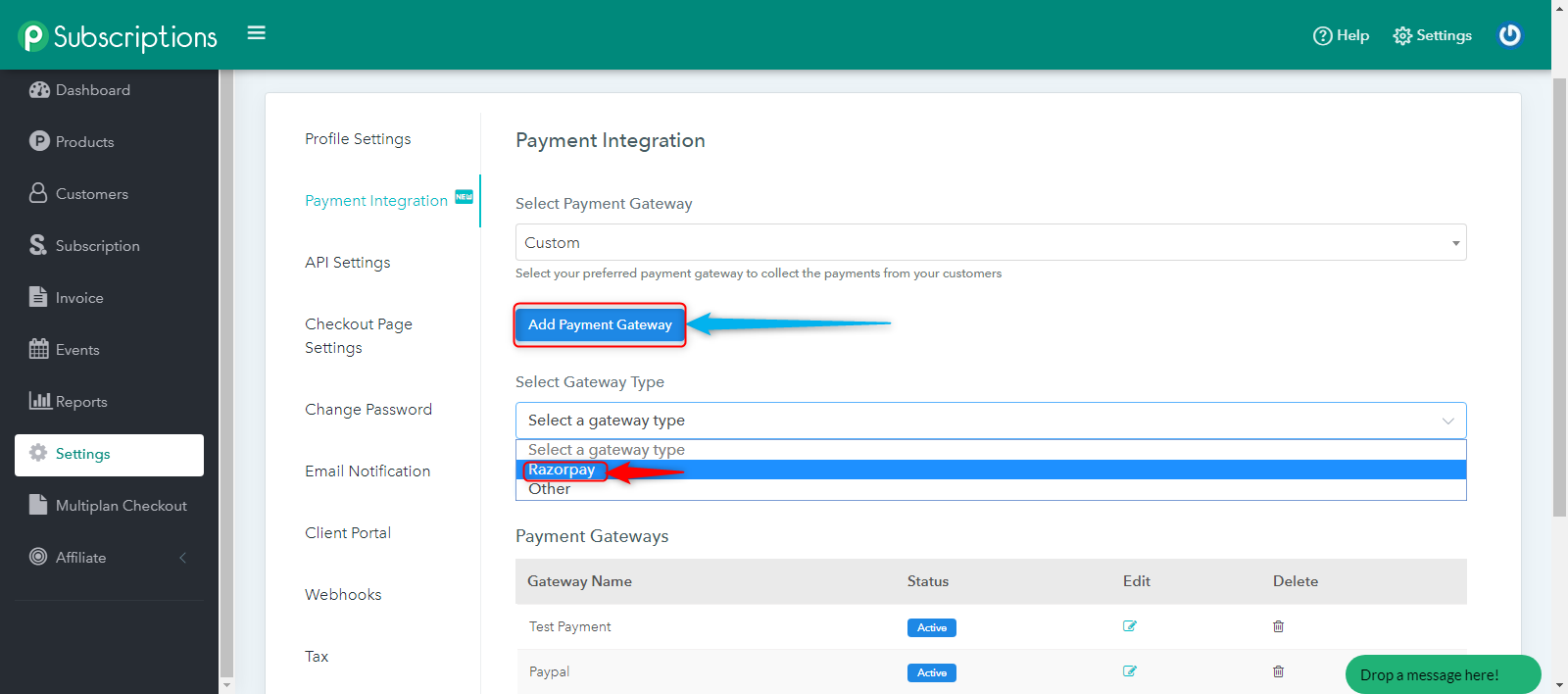Screen dimensions: 1568x694
Task: Click the Events calendar icon
Action: point(39,349)
